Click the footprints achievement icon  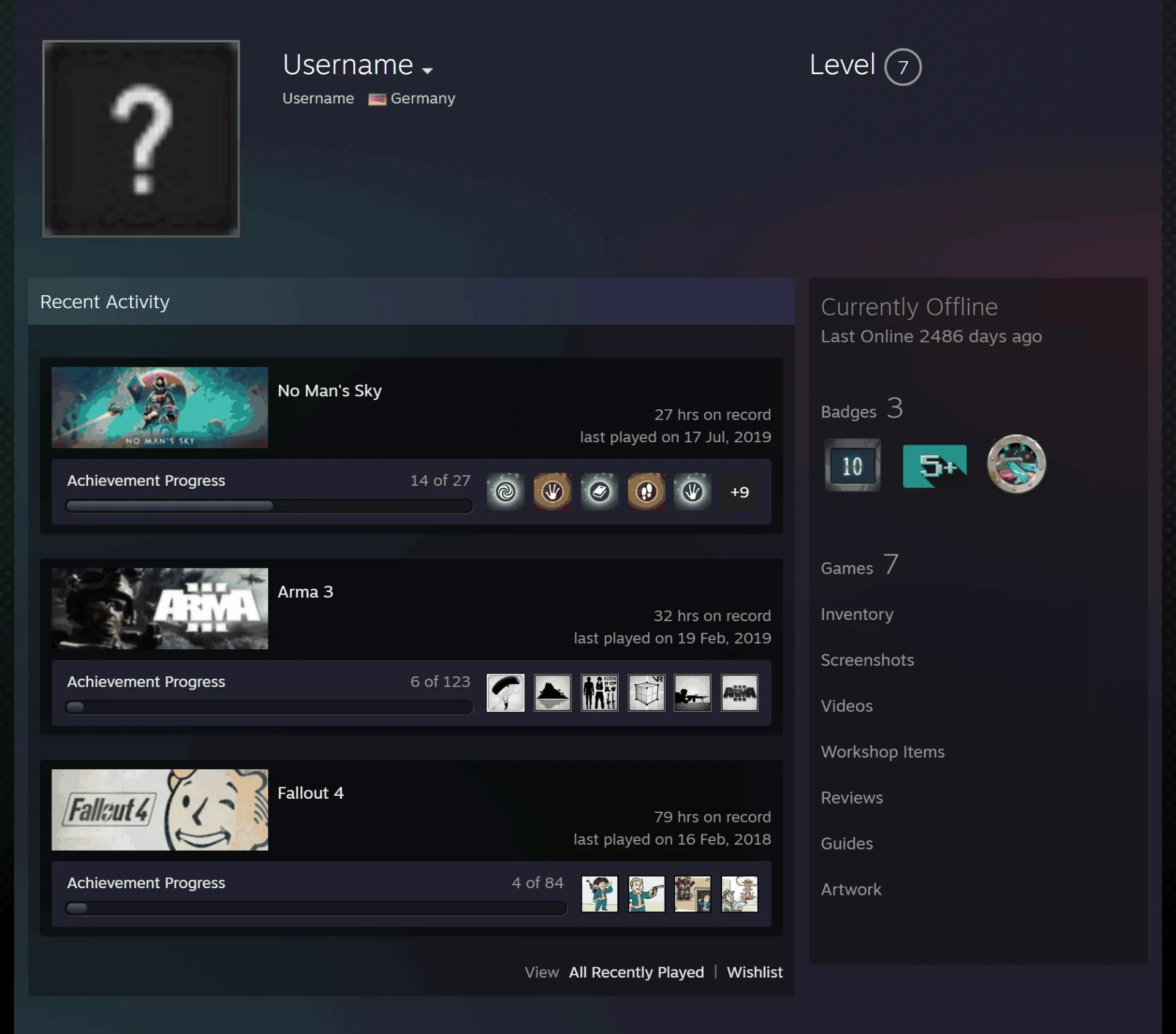point(646,491)
